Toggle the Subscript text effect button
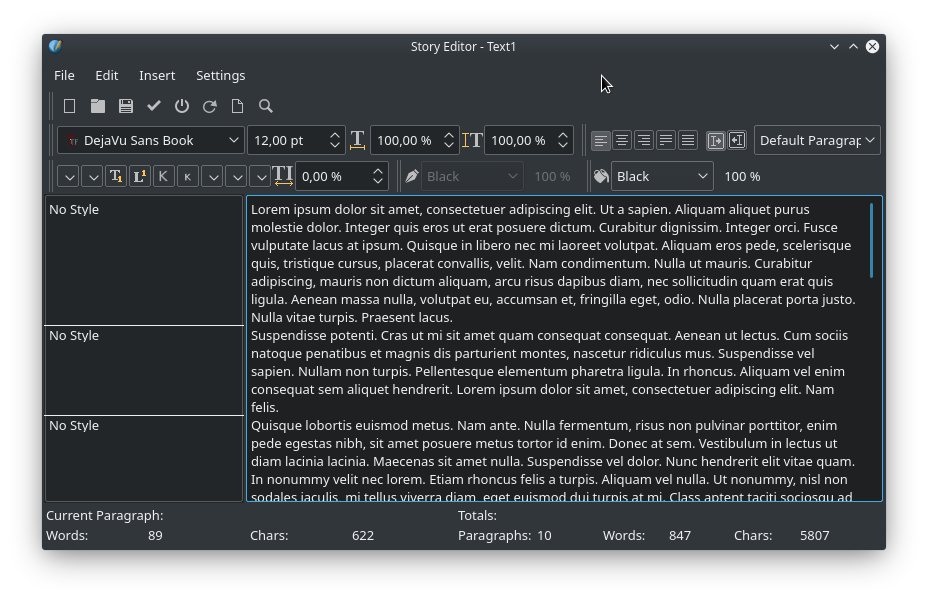 click(116, 177)
